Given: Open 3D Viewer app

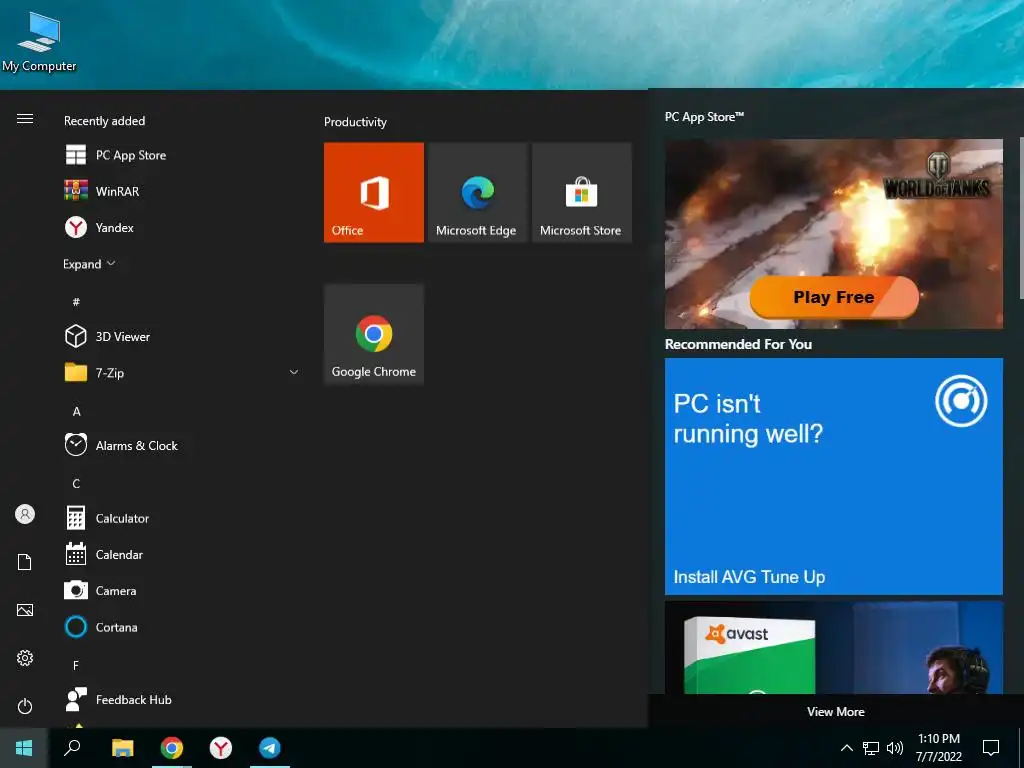Looking at the screenshot, I should pos(182,336).
